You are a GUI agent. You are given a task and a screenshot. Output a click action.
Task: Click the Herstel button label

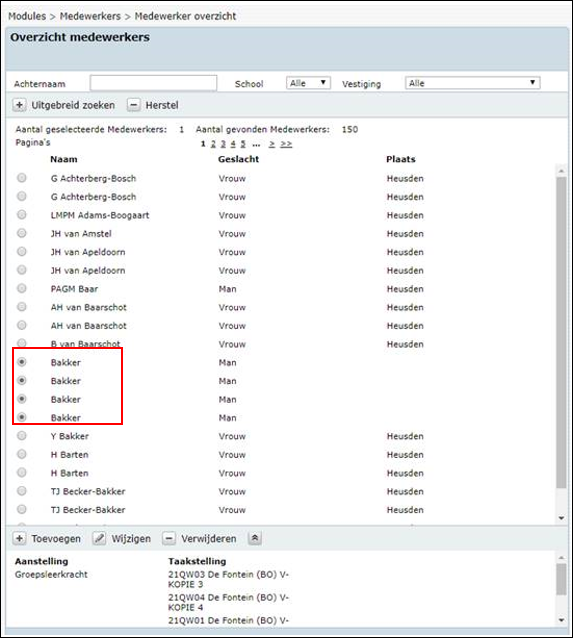162,105
